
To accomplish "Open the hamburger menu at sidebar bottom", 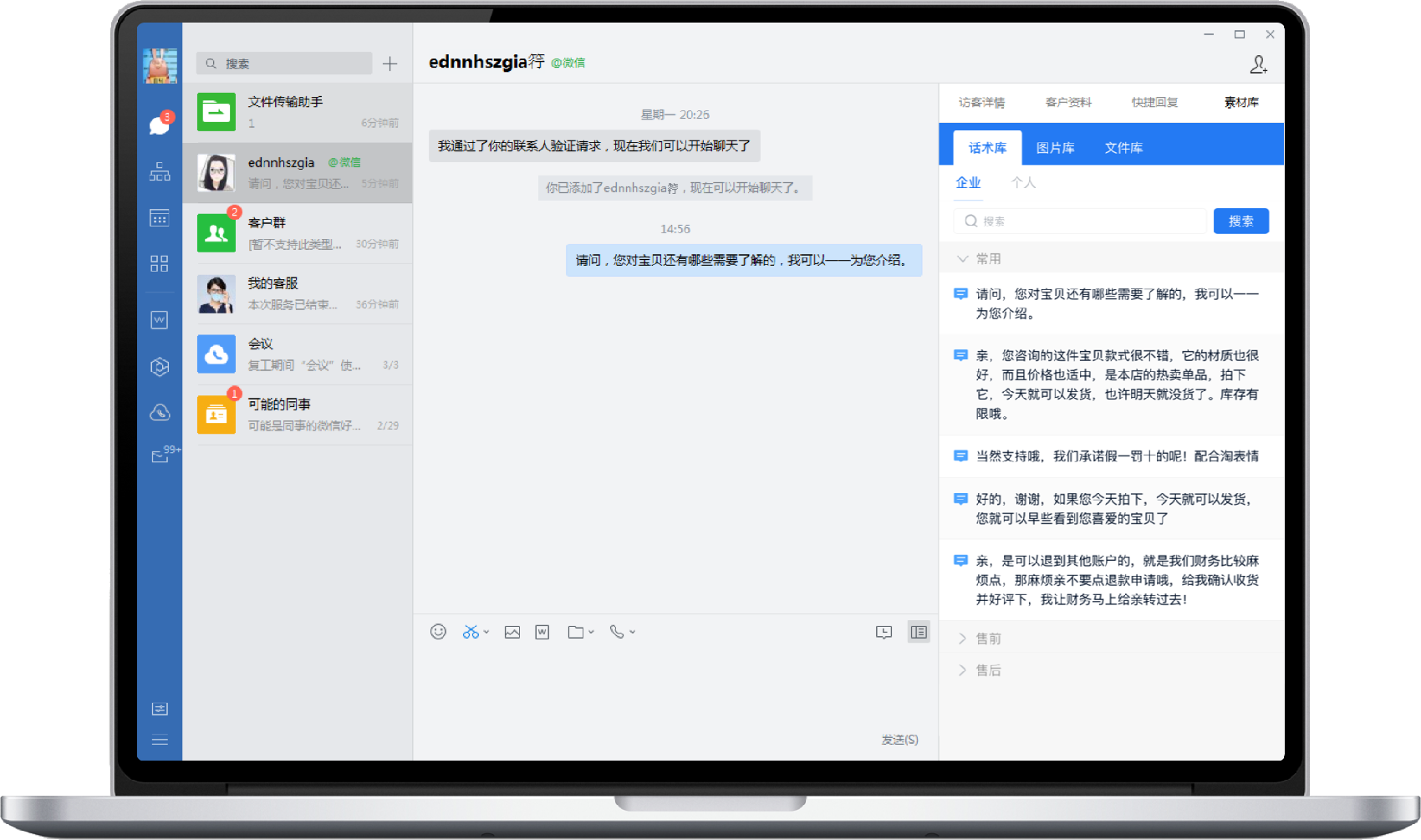I will (160, 740).
